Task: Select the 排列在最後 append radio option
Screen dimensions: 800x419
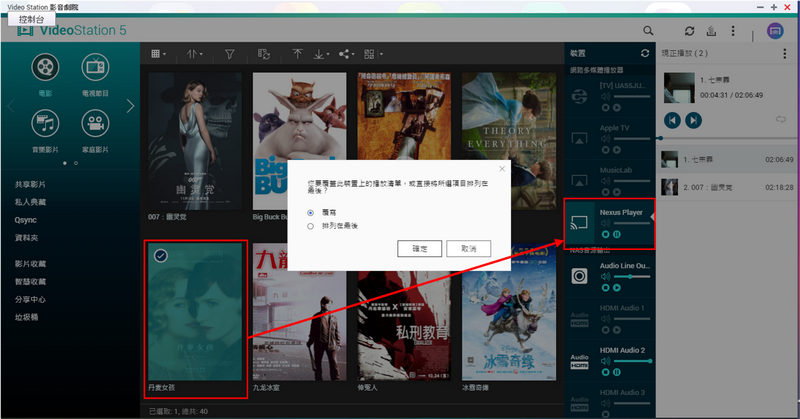Action: click(x=310, y=226)
